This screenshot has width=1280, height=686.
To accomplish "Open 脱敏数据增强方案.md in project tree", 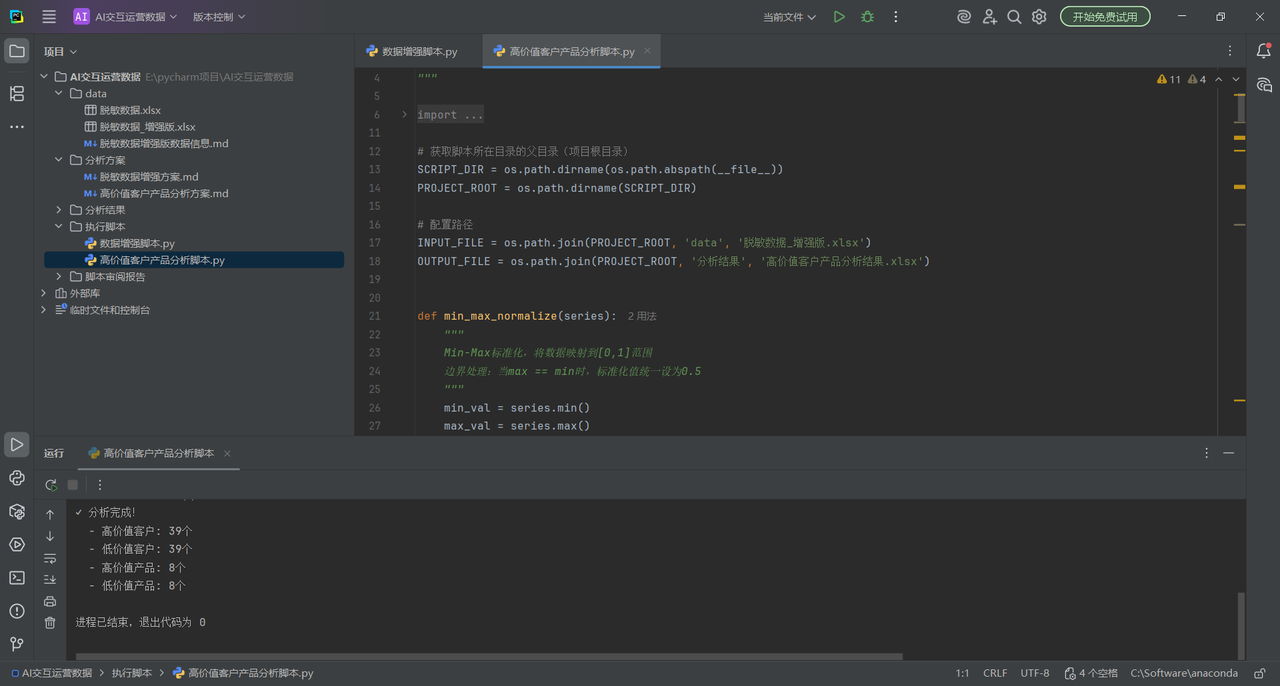I will click(149, 177).
